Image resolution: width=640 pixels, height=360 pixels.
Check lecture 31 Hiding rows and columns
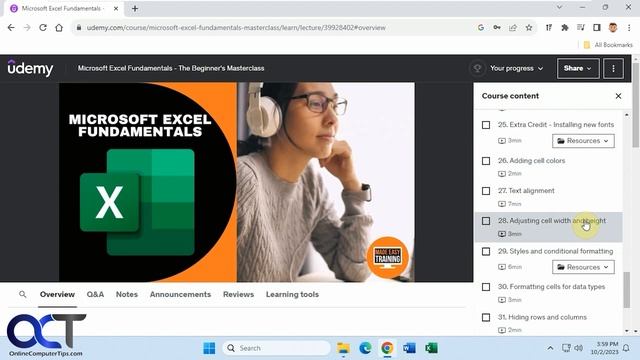click(x=486, y=318)
